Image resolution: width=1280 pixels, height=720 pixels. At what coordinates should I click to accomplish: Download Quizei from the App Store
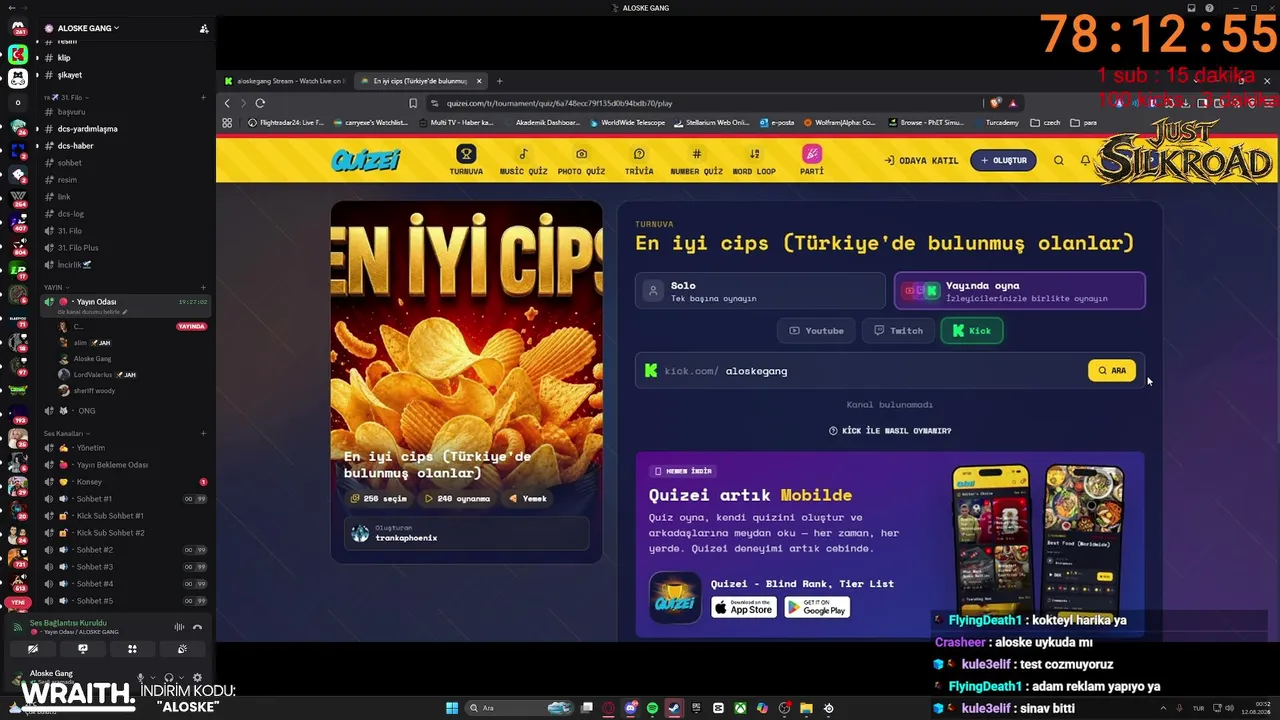click(743, 607)
